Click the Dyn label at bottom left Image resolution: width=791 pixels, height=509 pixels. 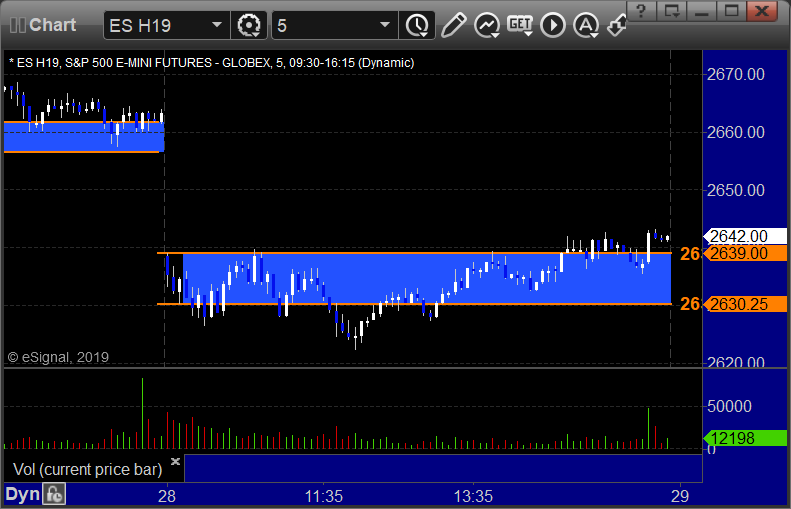(22, 494)
